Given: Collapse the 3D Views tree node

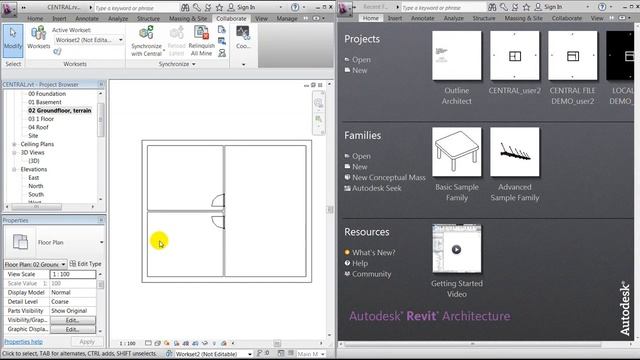Looking at the screenshot, I should point(14,153).
